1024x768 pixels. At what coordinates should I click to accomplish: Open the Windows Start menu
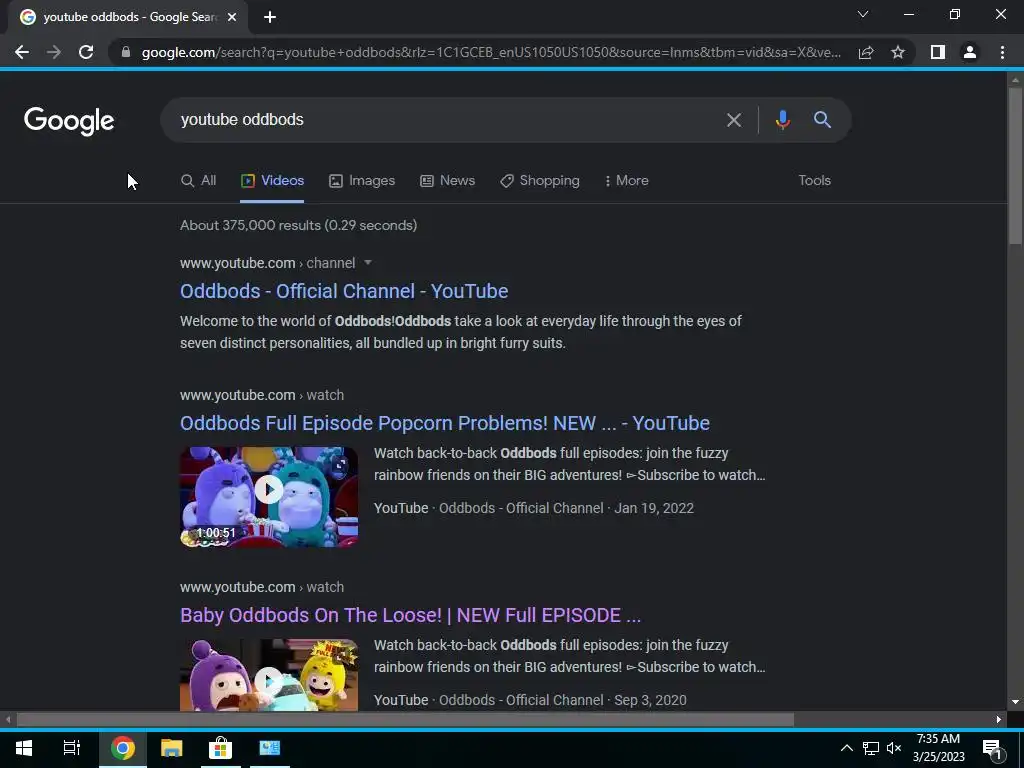pos(24,748)
